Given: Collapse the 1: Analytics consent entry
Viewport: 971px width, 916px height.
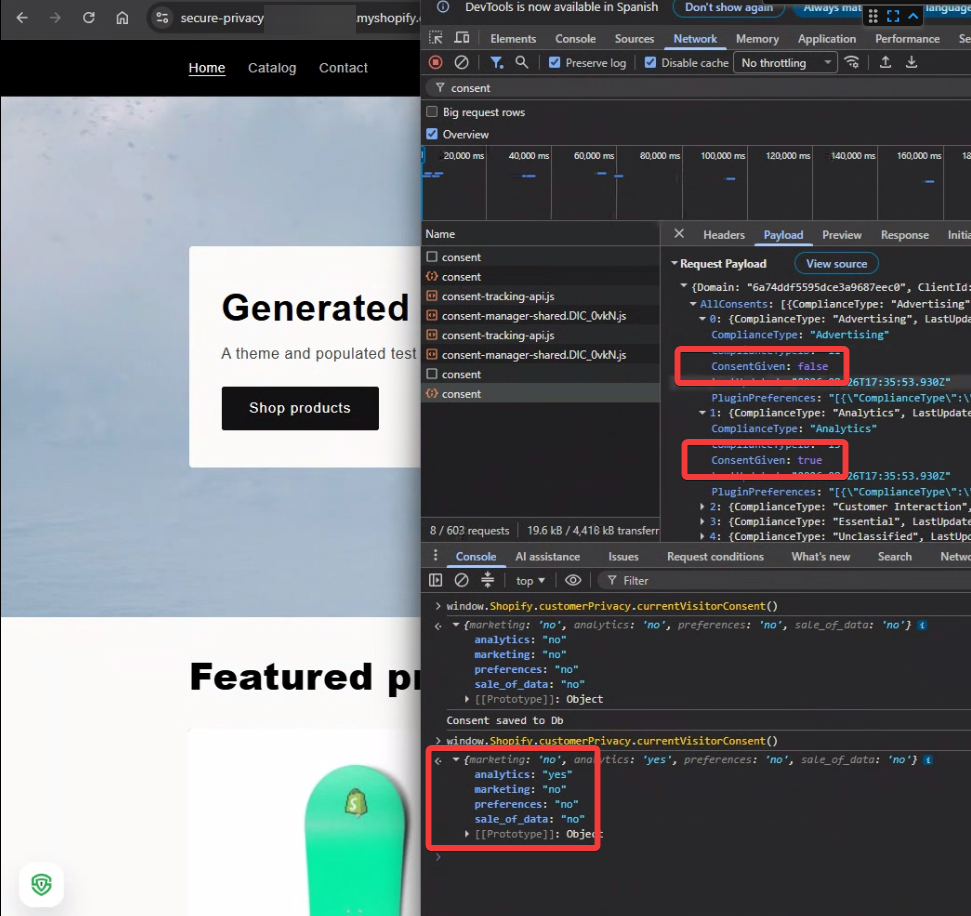Looking at the screenshot, I should pyautogui.click(x=702, y=412).
